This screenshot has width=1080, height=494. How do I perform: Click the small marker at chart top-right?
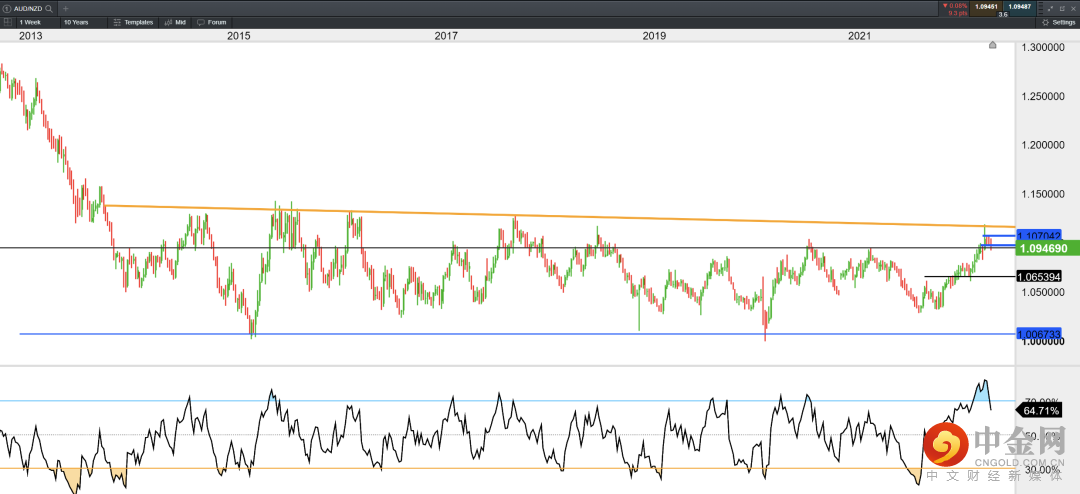point(992,45)
